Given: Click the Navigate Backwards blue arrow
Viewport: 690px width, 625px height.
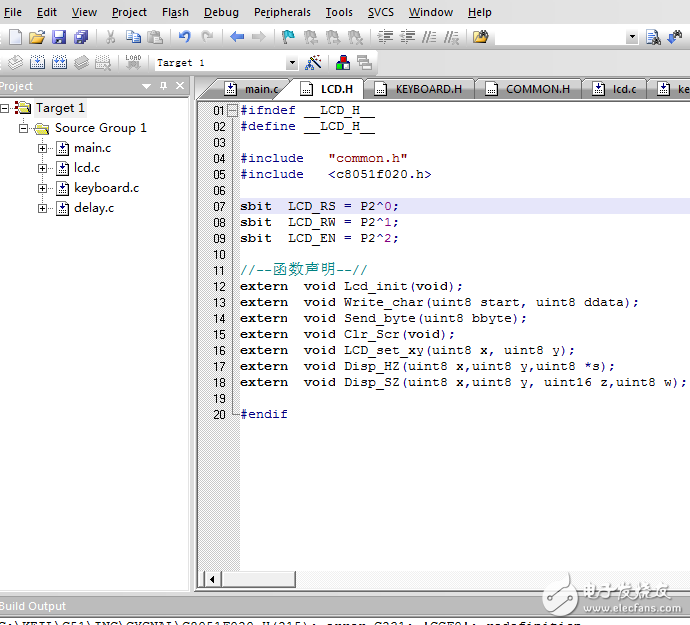Looking at the screenshot, I should pyautogui.click(x=237, y=37).
